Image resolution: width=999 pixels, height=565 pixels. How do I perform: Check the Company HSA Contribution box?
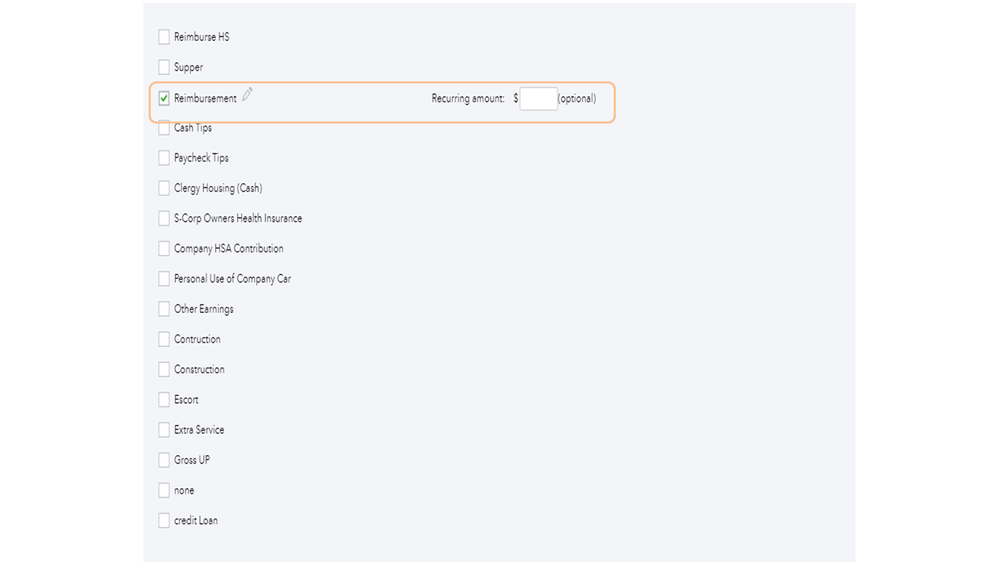tap(164, 249)
